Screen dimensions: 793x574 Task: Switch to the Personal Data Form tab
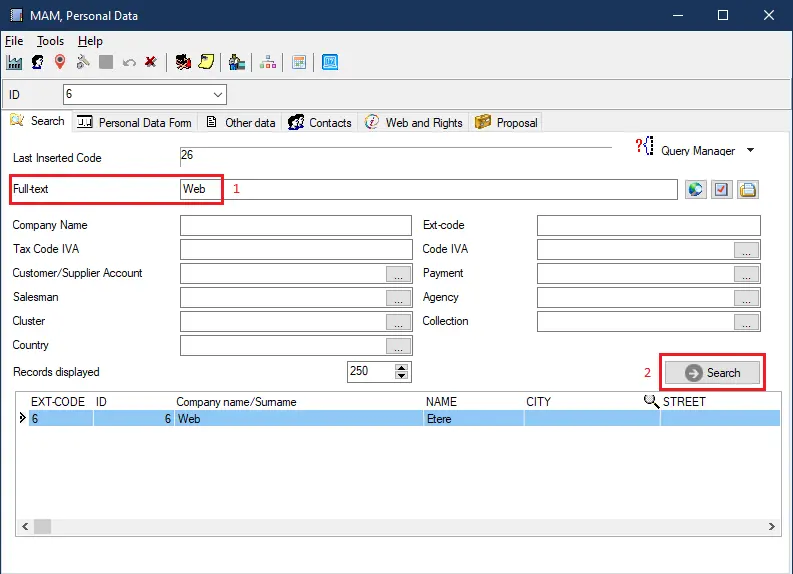click(135, 123)
